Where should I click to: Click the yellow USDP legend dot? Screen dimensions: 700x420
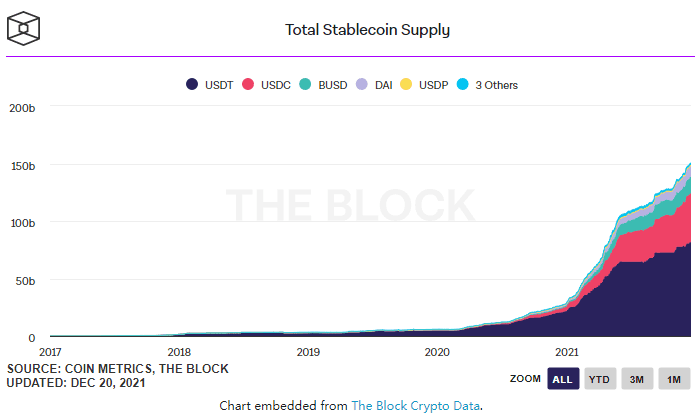406,84
